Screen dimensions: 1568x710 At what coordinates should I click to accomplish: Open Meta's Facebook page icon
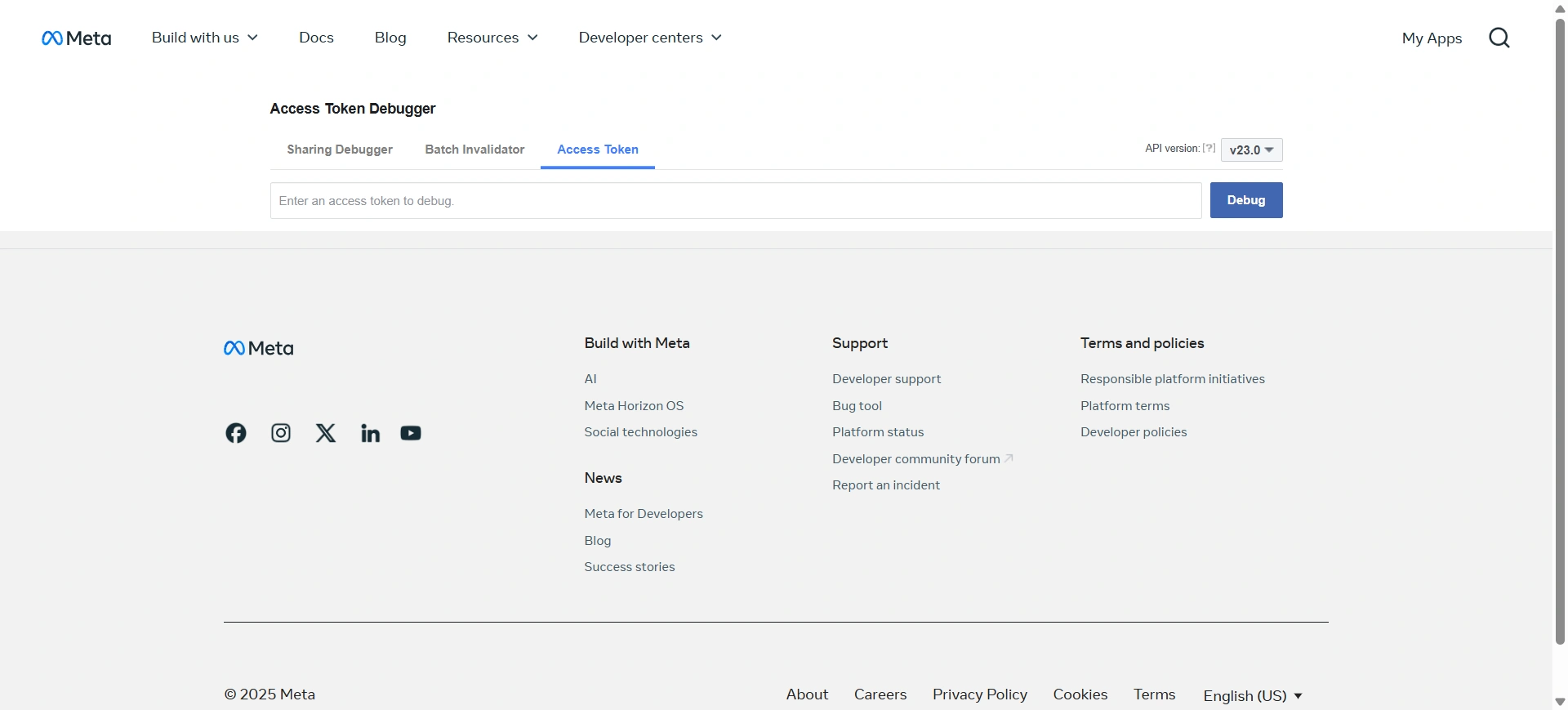tap(236, 433)
